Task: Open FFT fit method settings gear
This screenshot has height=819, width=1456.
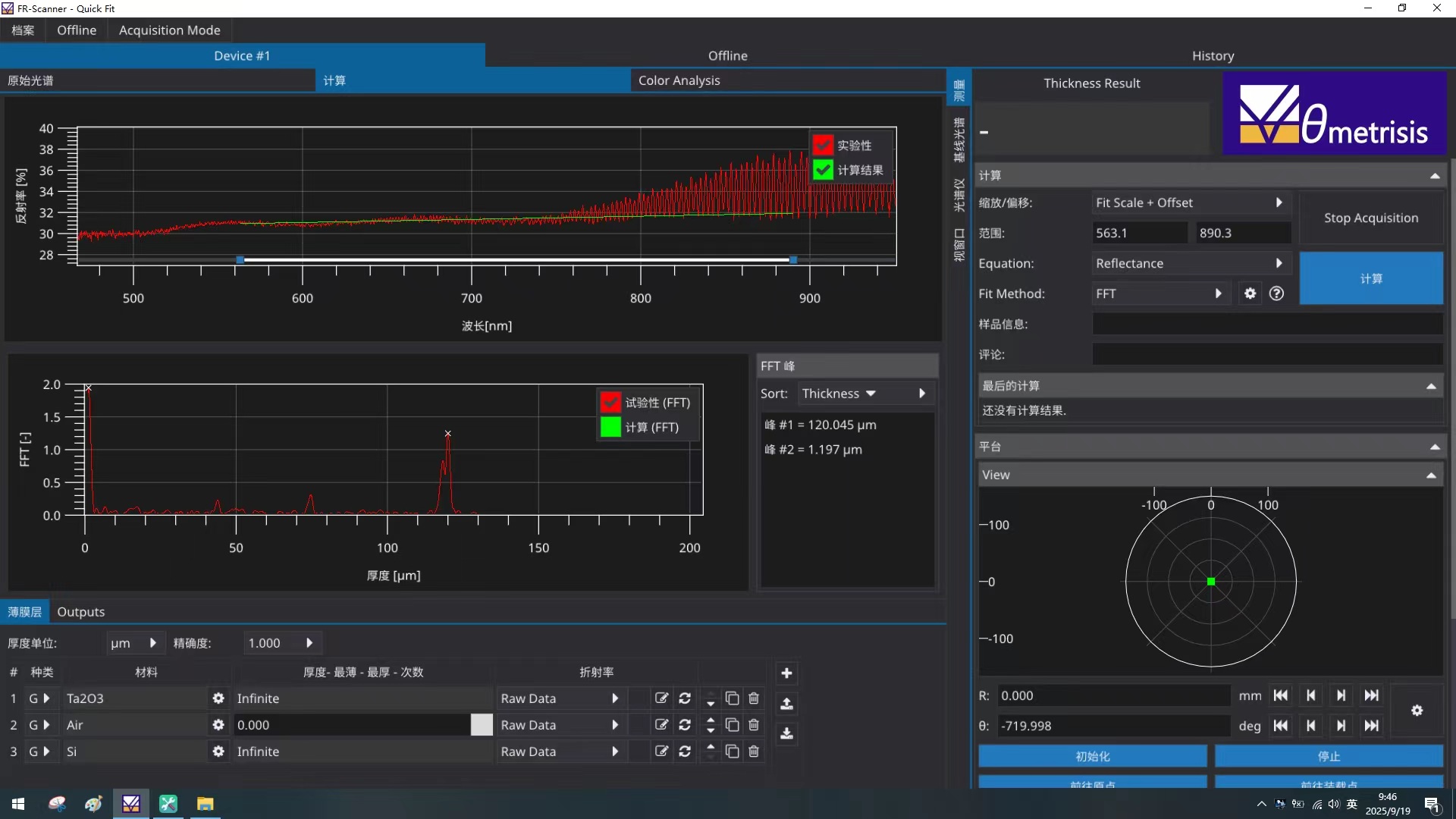Action: point(1250,293)
